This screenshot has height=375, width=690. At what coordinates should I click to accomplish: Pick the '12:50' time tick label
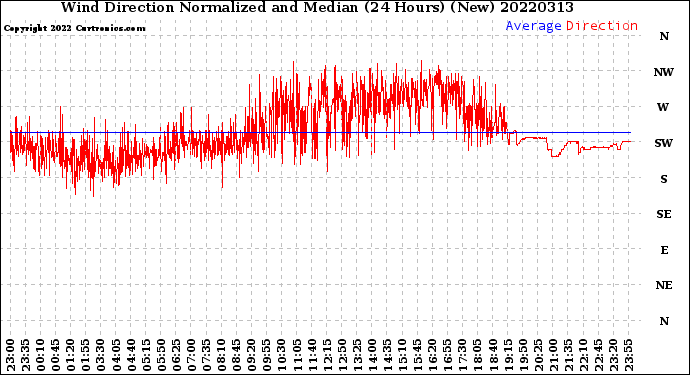(341, 355)
